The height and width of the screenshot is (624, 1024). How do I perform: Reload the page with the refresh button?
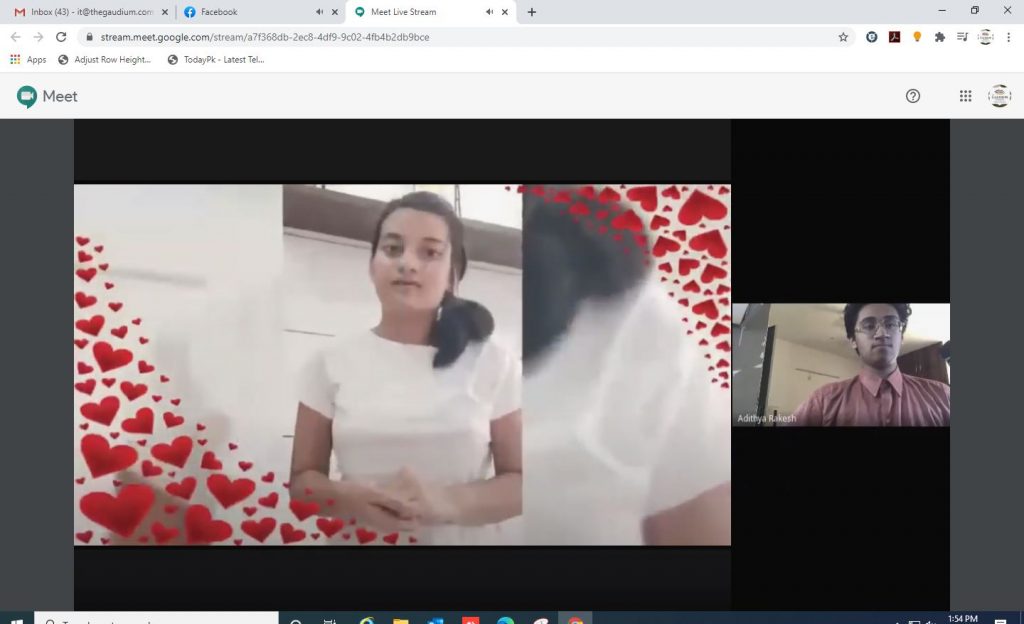(61, 37)
